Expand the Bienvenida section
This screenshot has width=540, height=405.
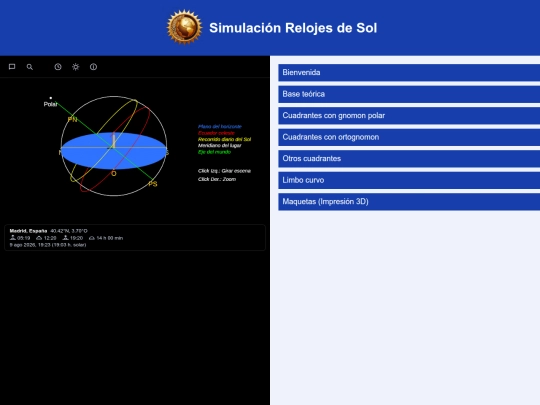point(409,72)
